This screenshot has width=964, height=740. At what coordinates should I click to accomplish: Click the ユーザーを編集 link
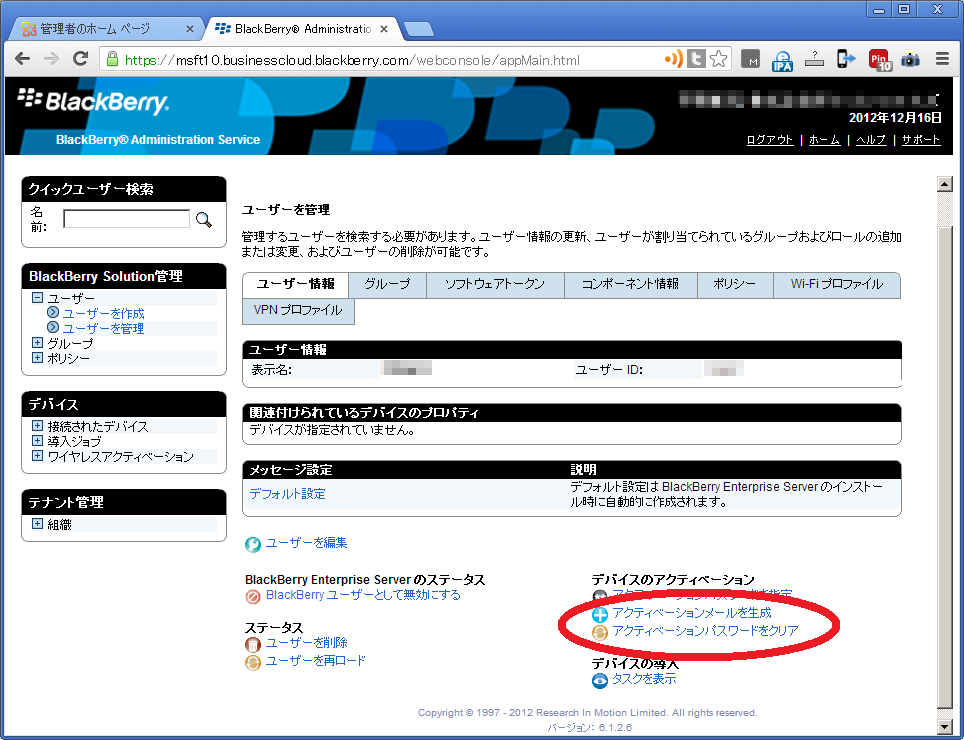(306, 543)
